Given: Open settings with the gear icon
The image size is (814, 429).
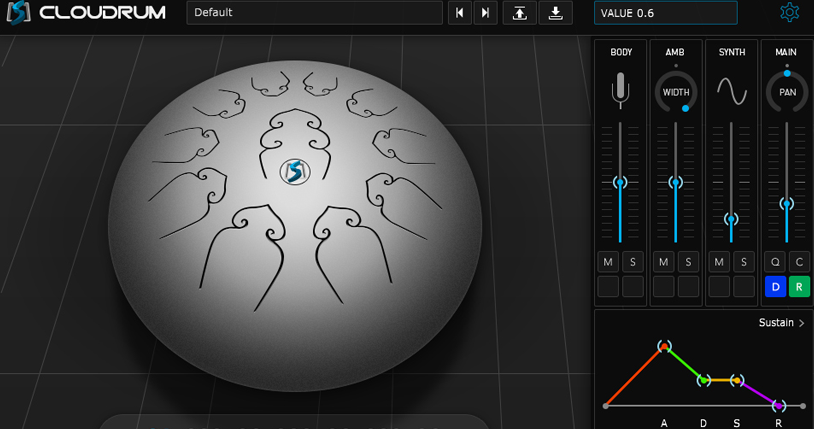Looking at the screenshot, I should 789,13.
